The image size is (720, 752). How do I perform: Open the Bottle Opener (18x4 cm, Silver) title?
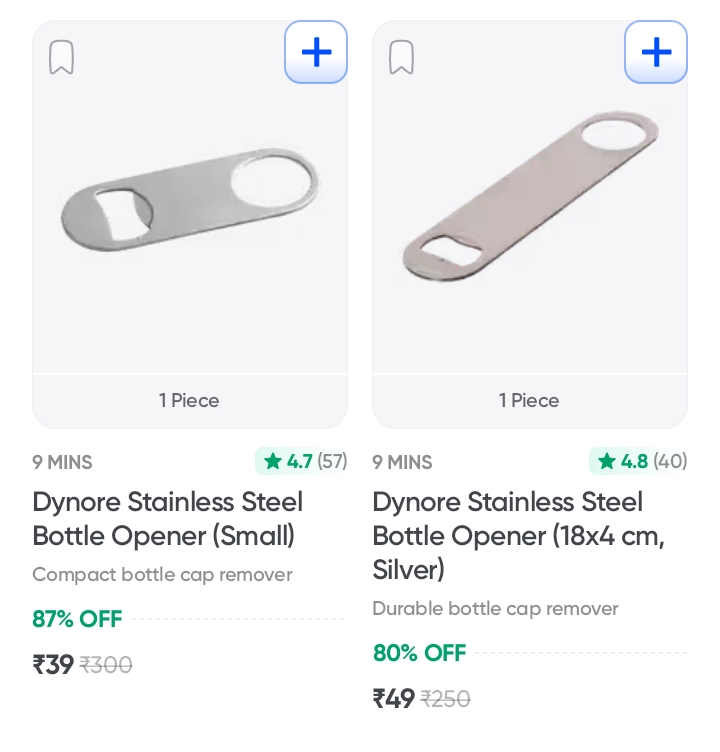pyautogui.click(x=518, y=535)
